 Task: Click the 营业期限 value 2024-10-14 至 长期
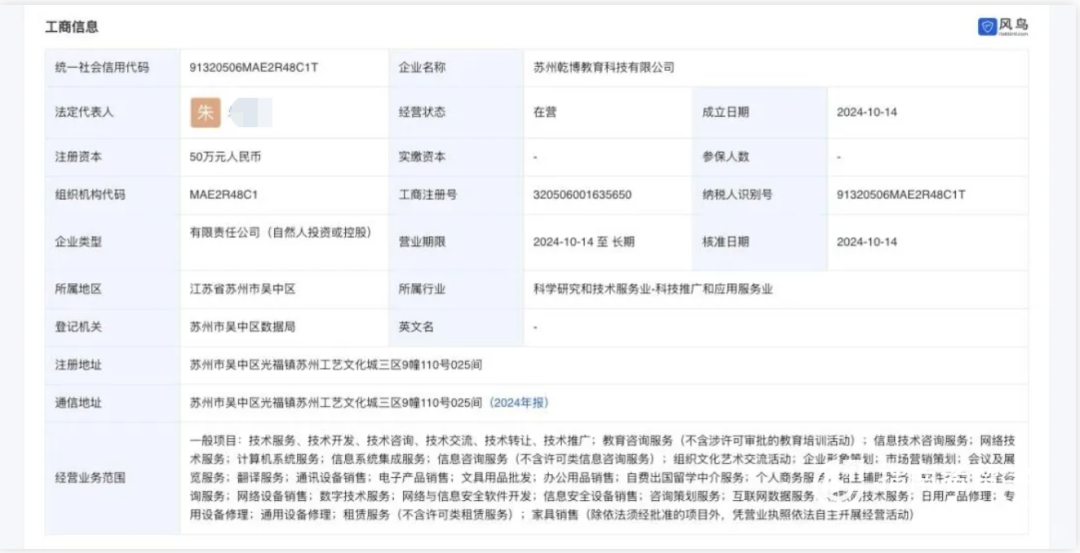point(584,241)
